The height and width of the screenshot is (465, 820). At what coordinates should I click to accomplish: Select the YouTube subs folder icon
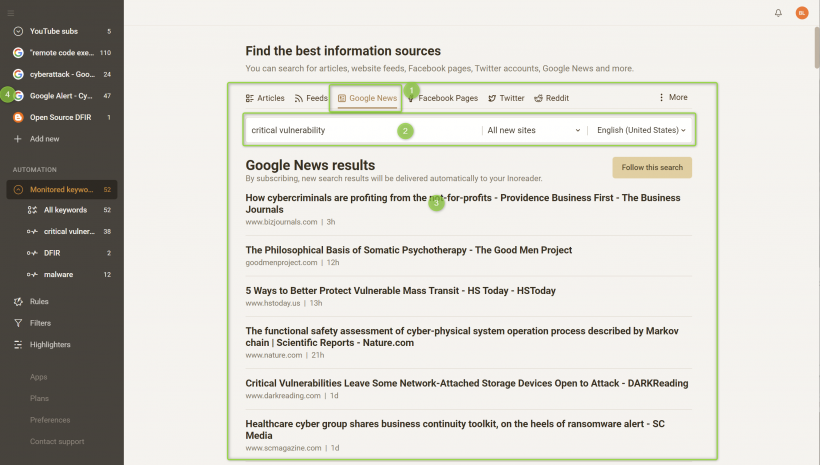18,31
